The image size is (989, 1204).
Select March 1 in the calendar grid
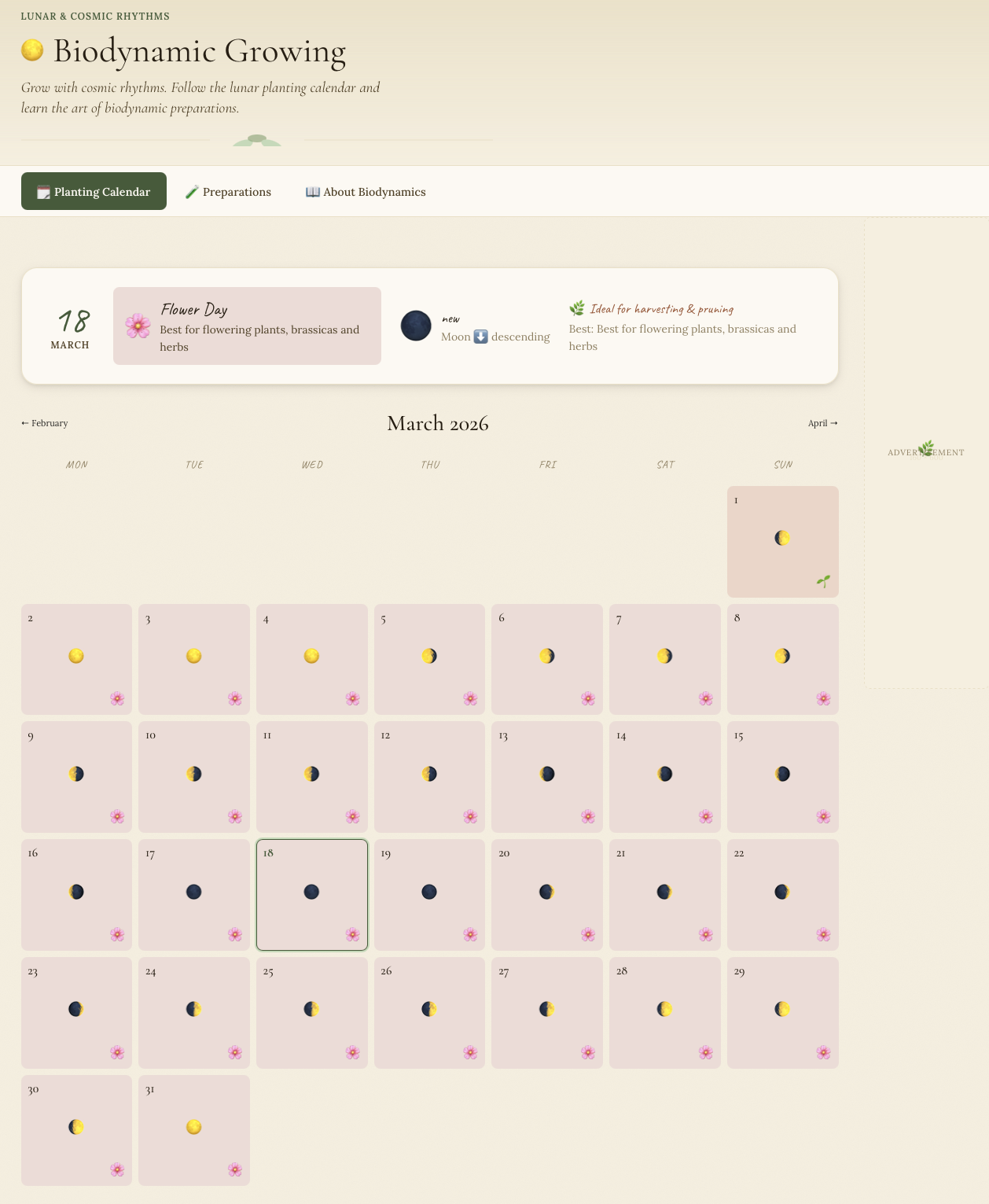click(x=782, y=541)
